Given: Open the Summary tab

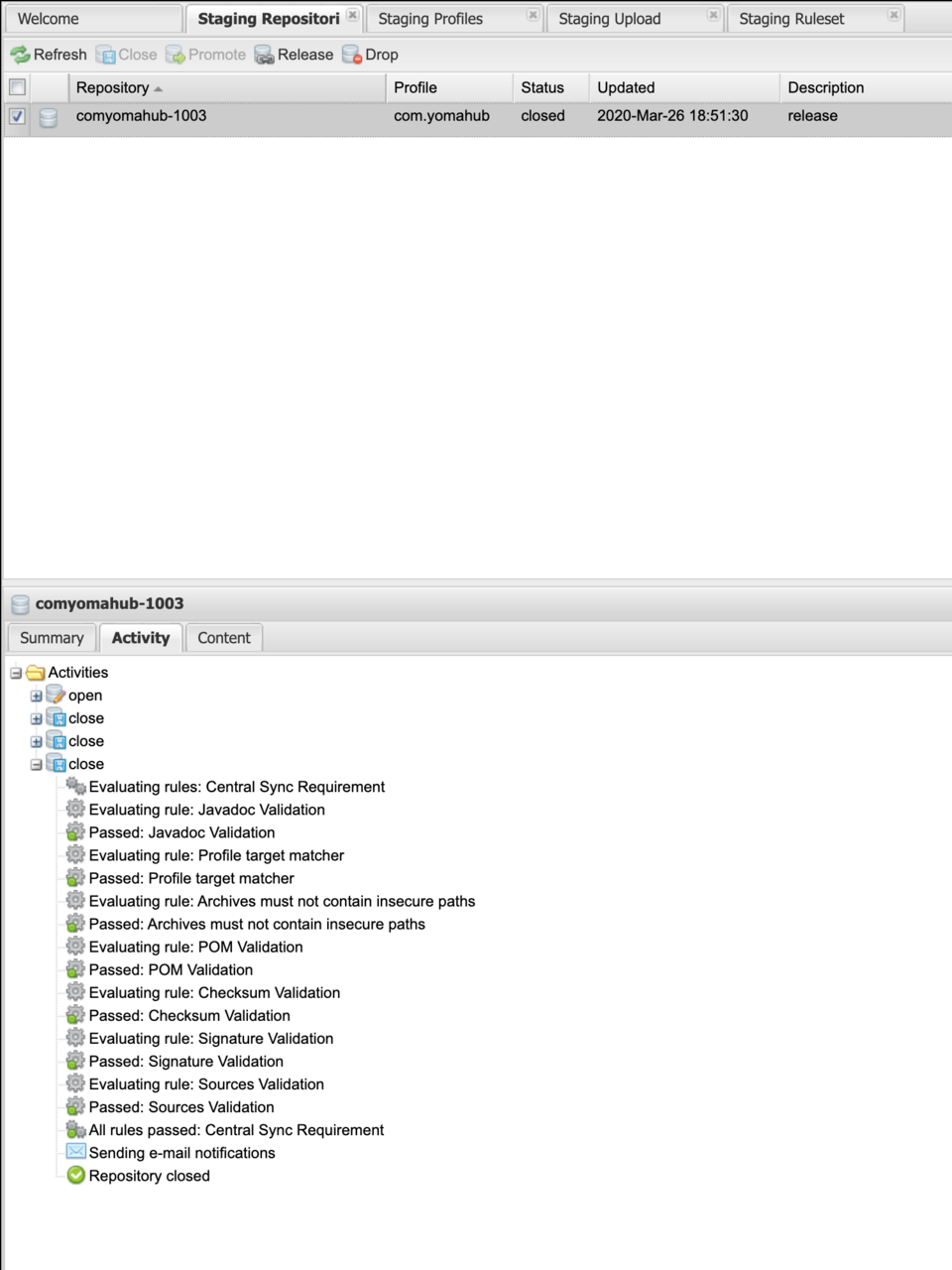Looking at the screenshot, I should (x=52, y=638).
